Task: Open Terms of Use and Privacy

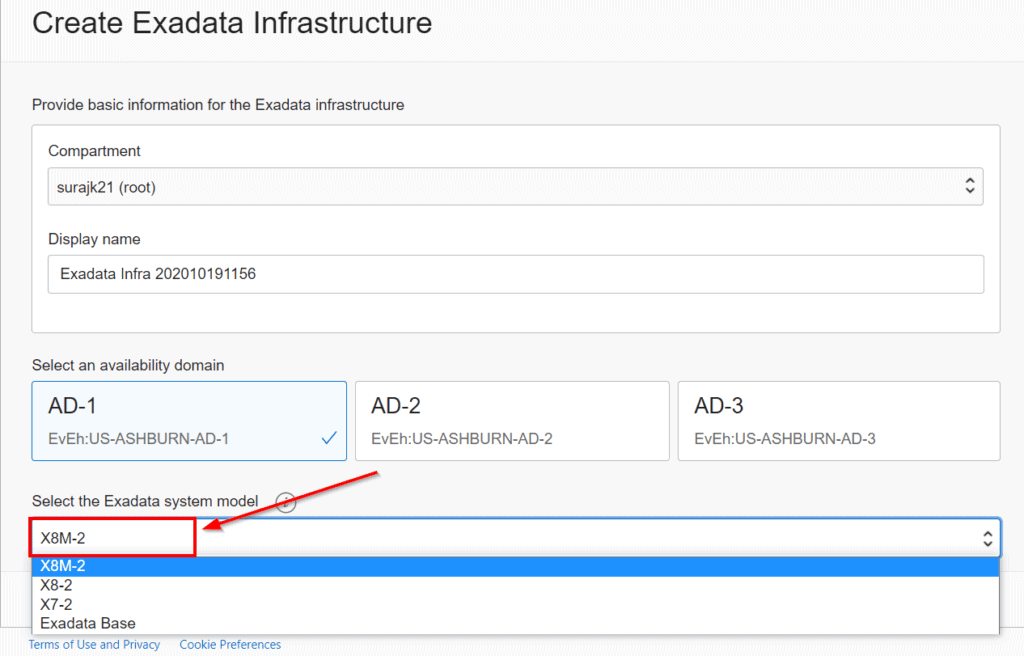Action: coord(94,644)
